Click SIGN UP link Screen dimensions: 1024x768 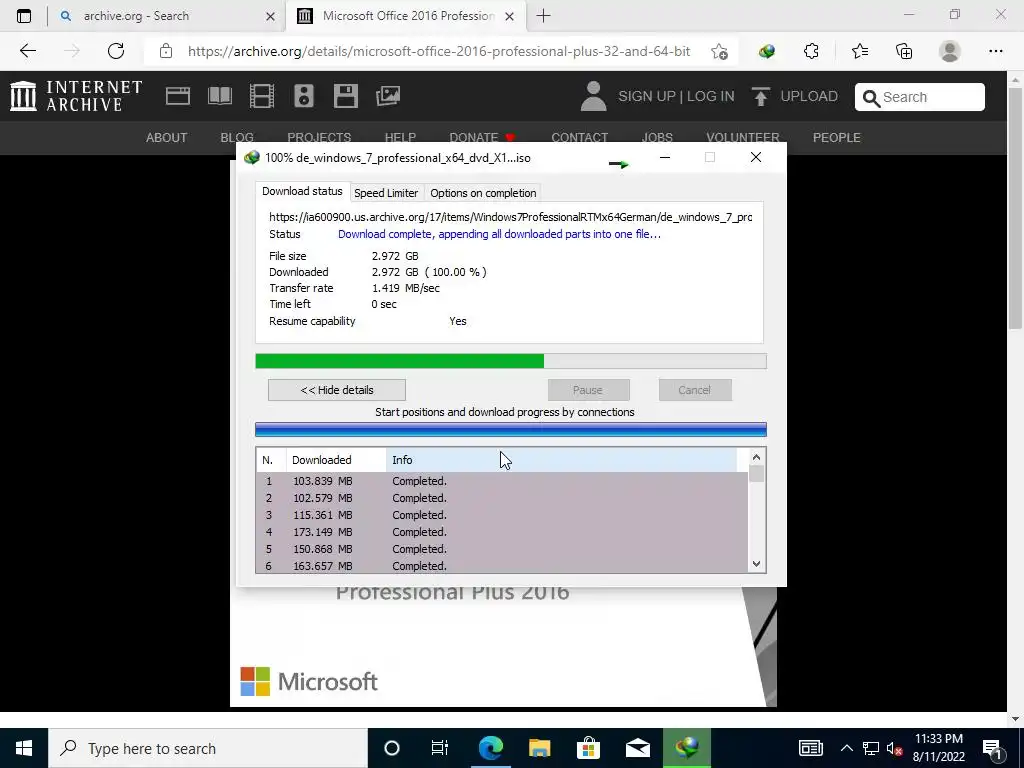click(x=647, y=97)
